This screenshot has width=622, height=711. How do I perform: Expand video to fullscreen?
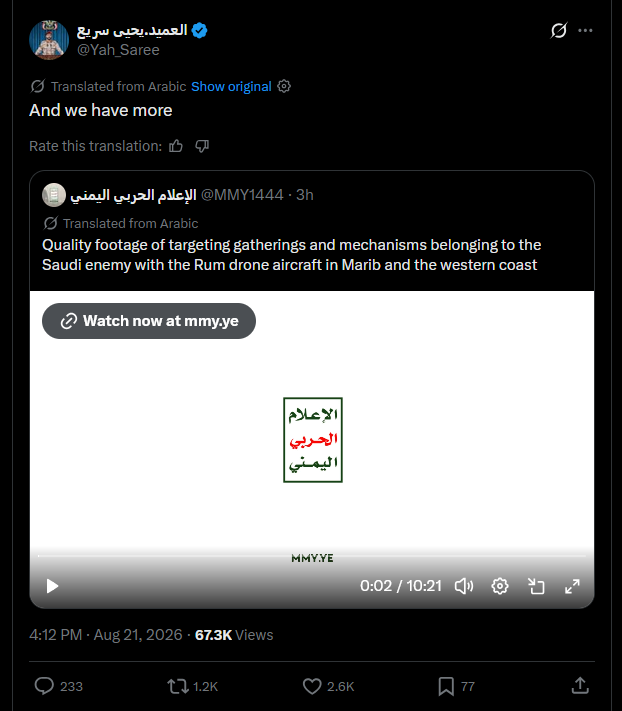click(572, 586)
